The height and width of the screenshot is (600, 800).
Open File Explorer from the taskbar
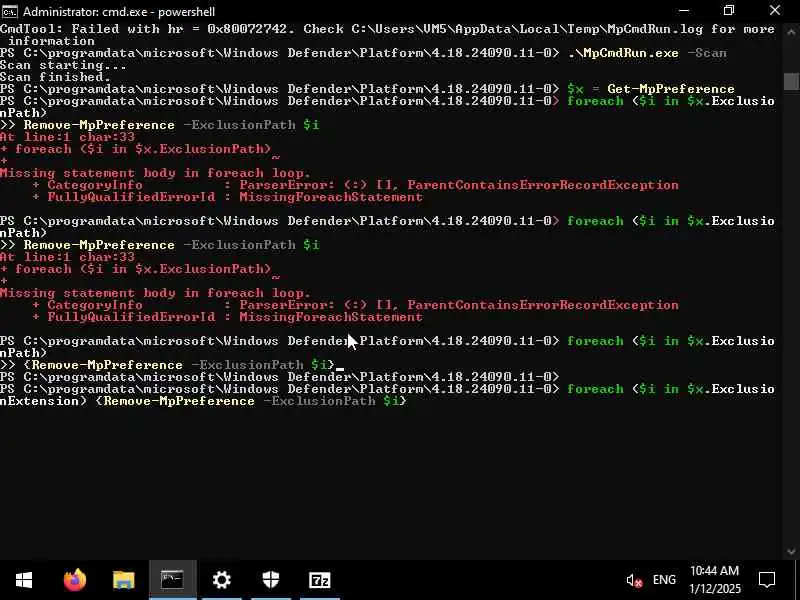coord(123,580)
